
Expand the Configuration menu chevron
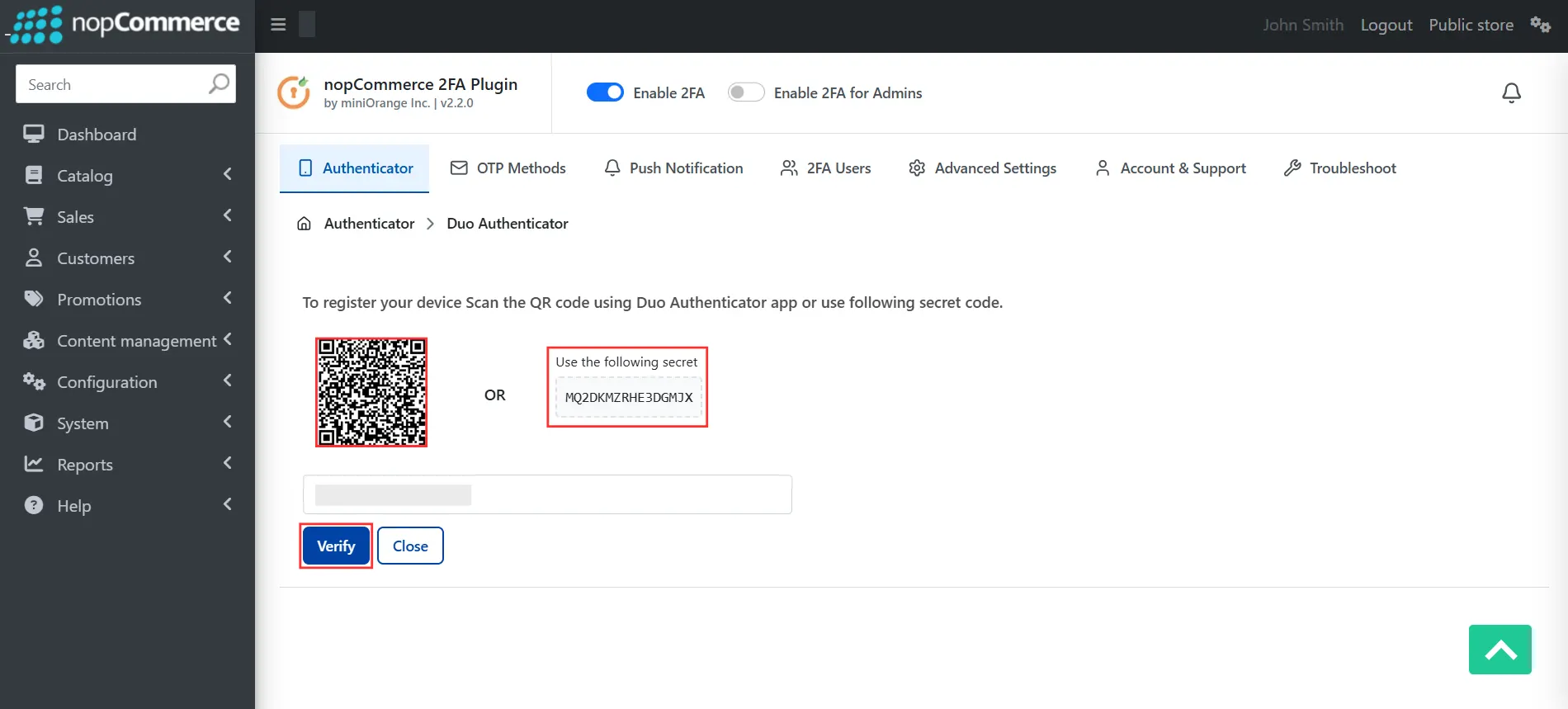click(228, 380)
